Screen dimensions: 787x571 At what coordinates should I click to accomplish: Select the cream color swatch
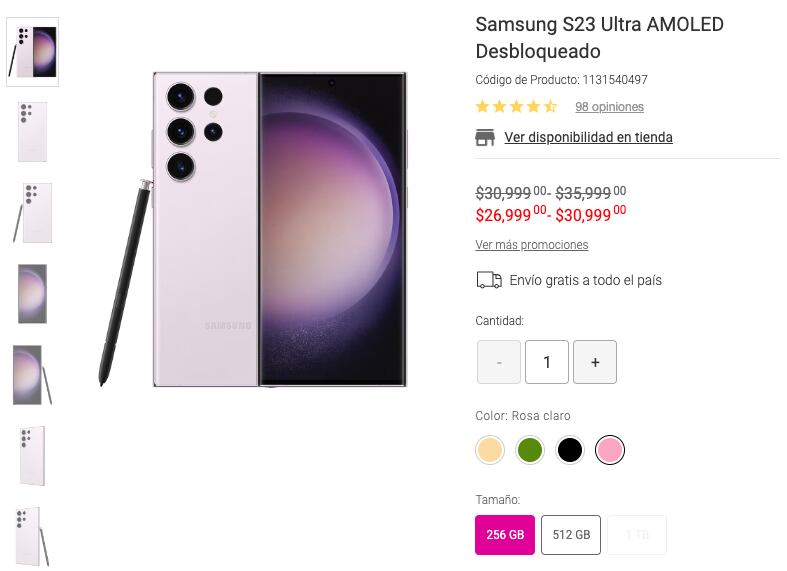[490, 450]
